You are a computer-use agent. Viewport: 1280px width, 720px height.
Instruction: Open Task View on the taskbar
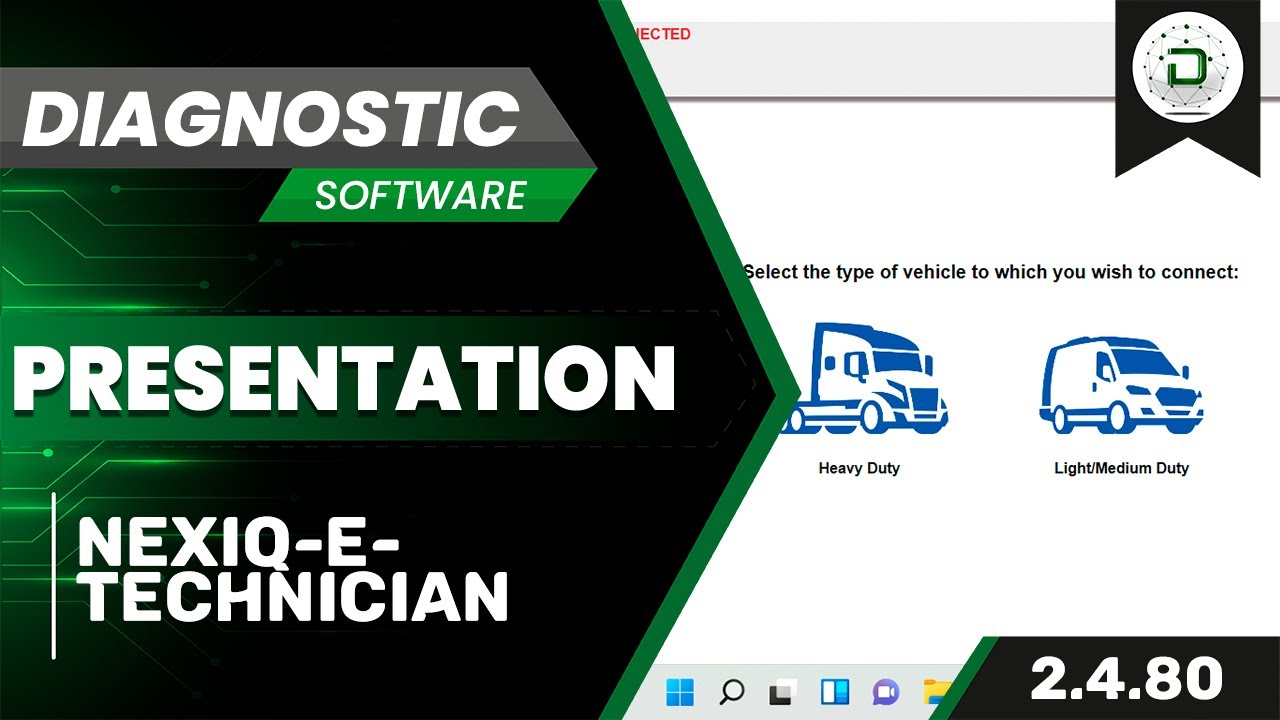pos(783,691)
